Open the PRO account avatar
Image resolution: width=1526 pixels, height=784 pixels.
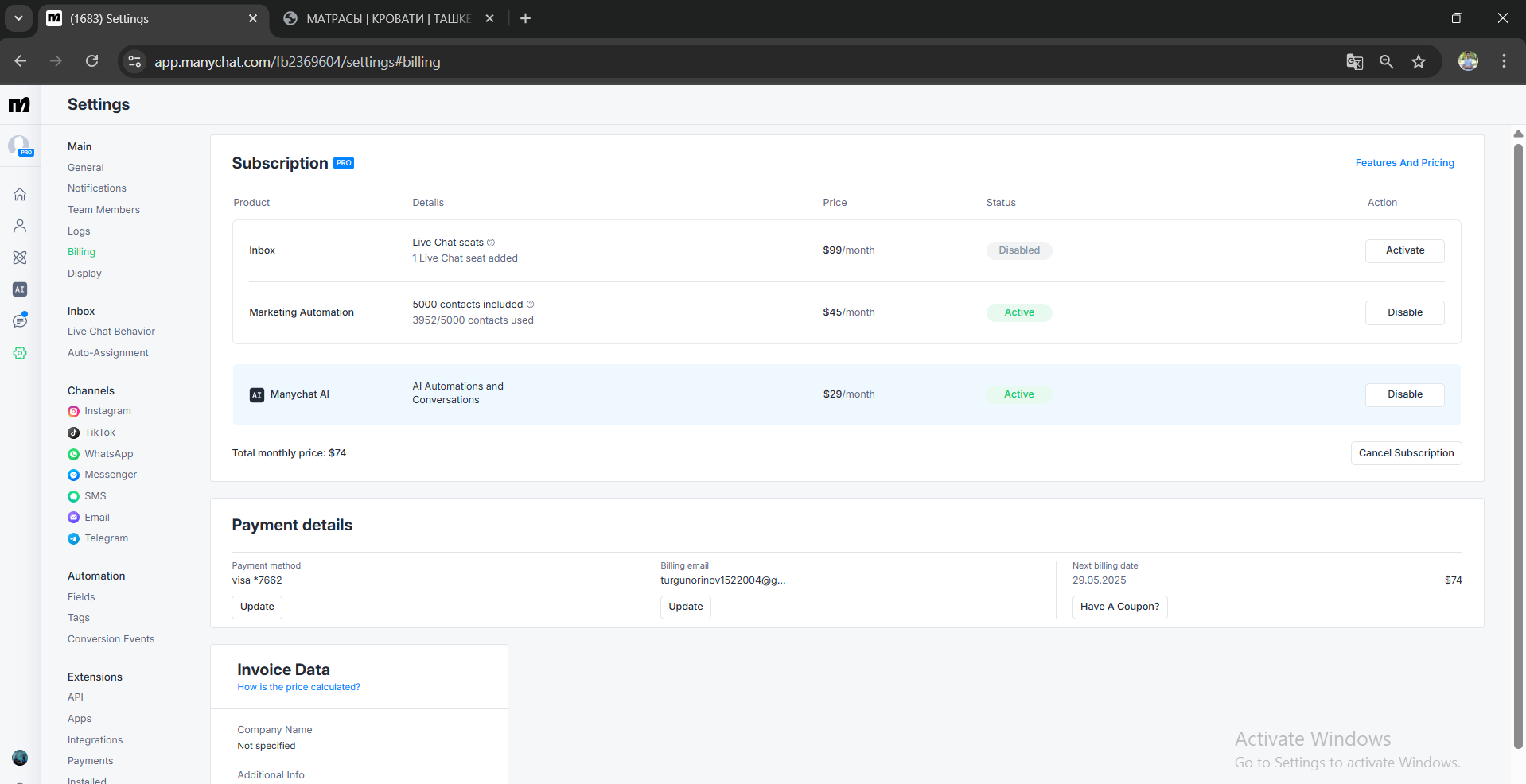pyautogui.click(x=20, y=146)
